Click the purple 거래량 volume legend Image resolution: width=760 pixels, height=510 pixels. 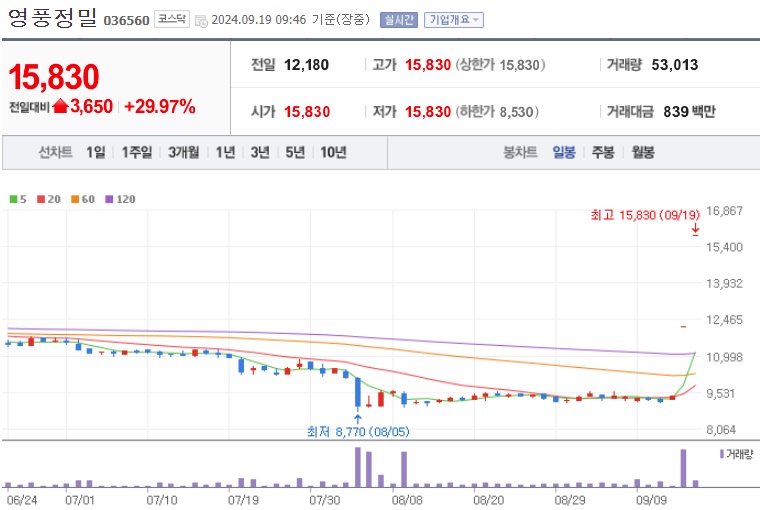736,454
